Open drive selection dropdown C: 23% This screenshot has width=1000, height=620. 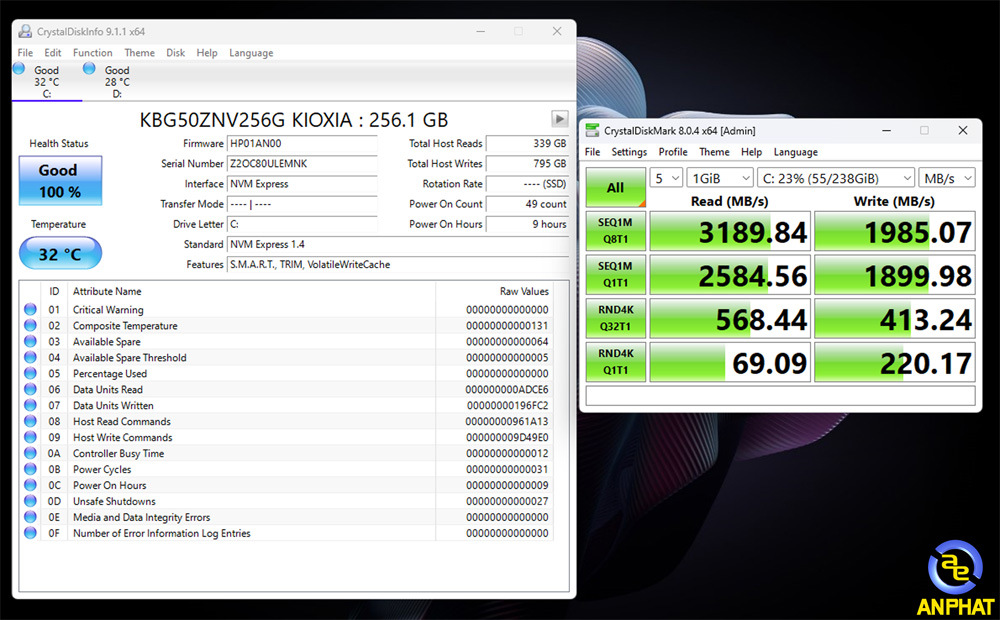pyautogui.click(x=836, y=178)
